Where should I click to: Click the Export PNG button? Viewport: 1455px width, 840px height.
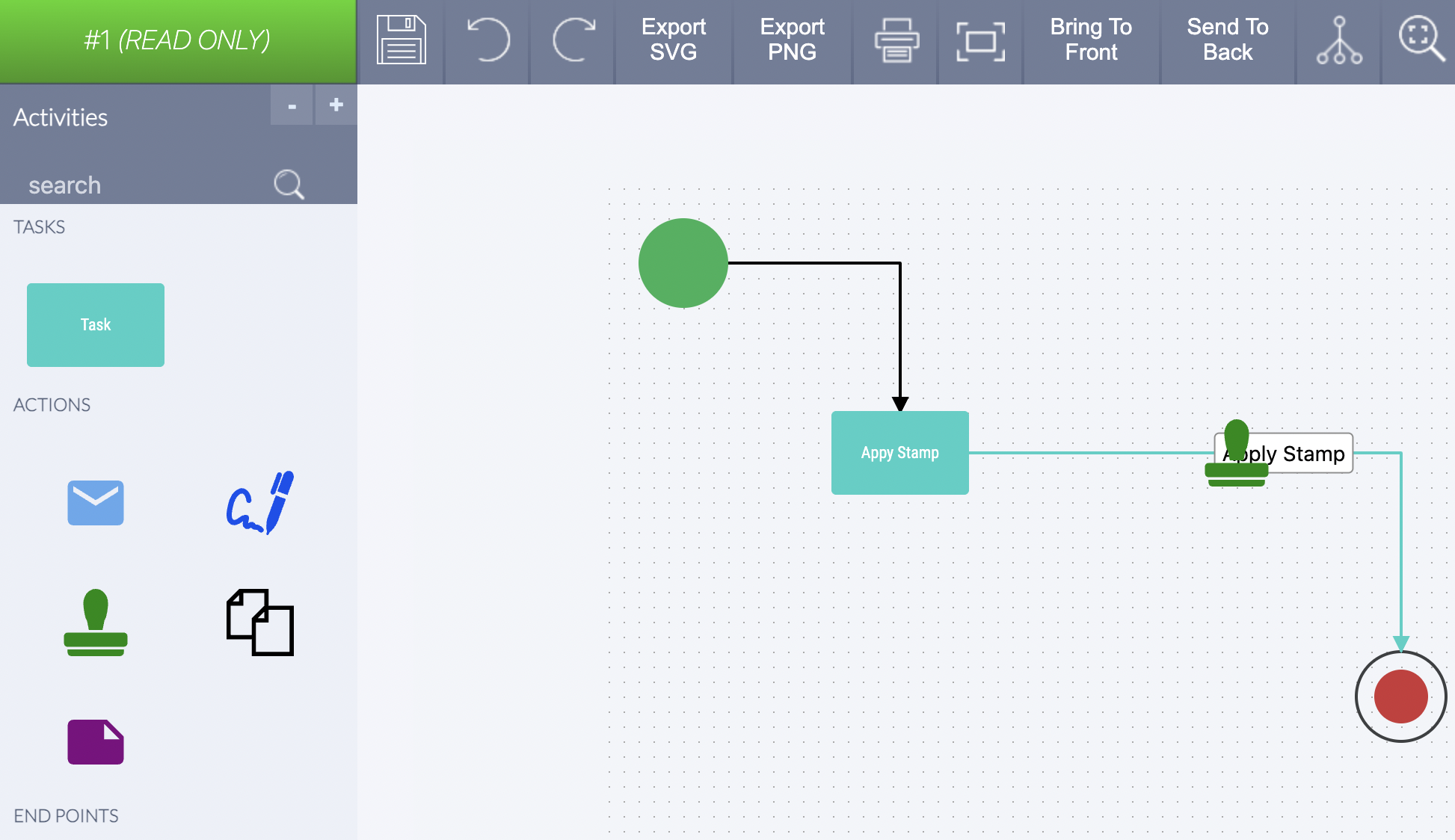[792, 39]
